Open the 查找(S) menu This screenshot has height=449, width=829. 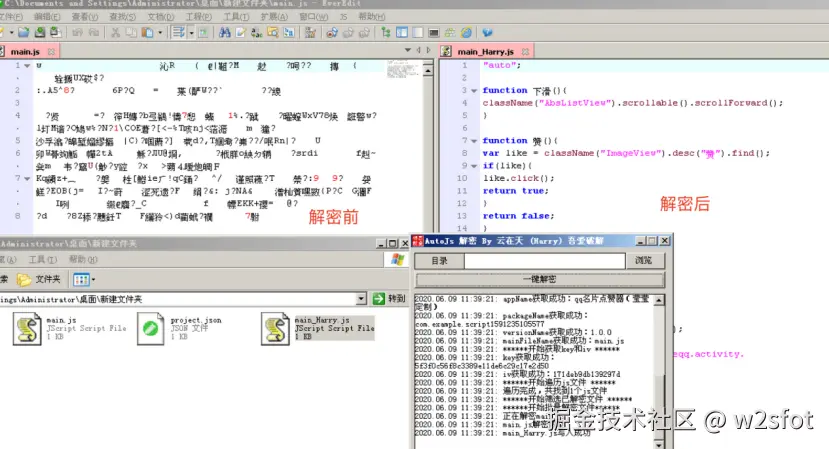pyautogui.click(x=122, y=17)
